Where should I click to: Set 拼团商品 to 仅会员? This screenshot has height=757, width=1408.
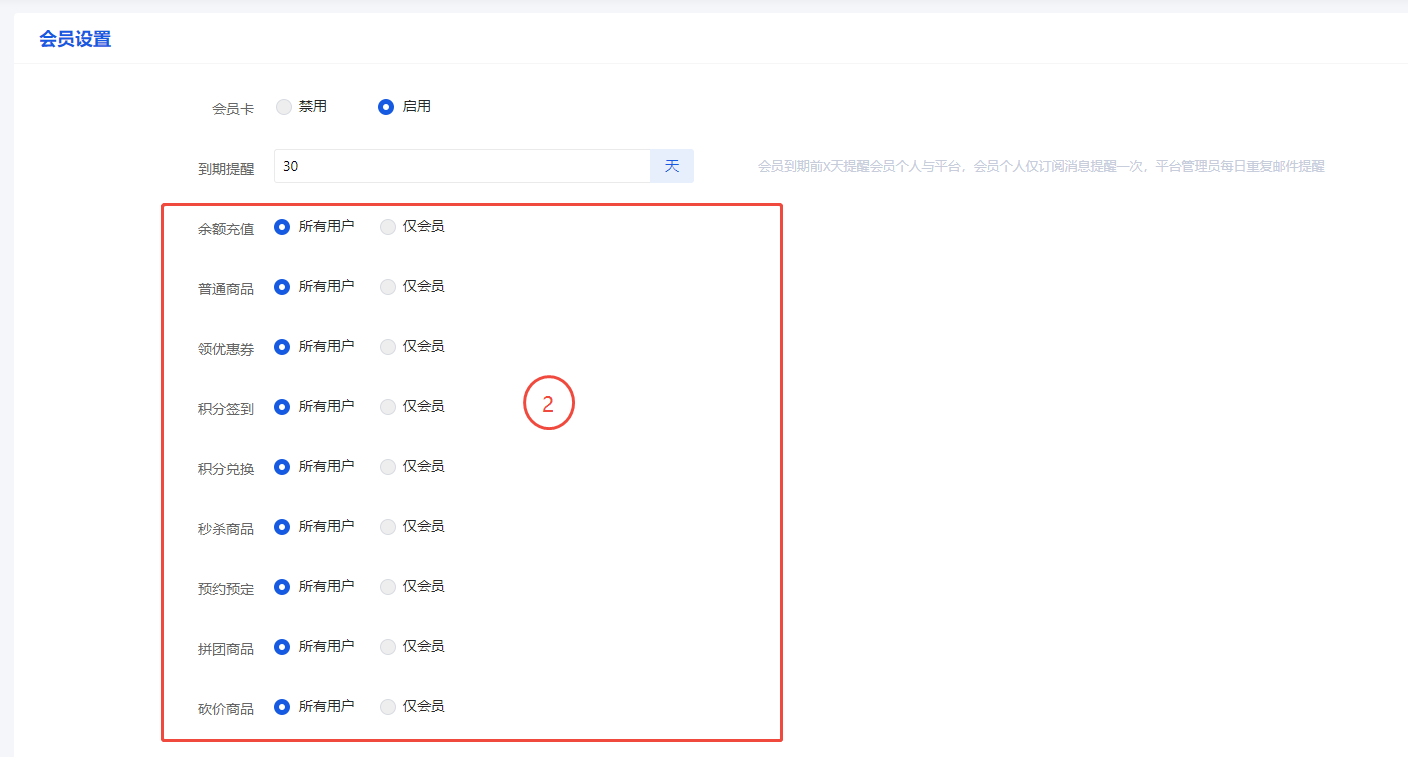point(388,647)
